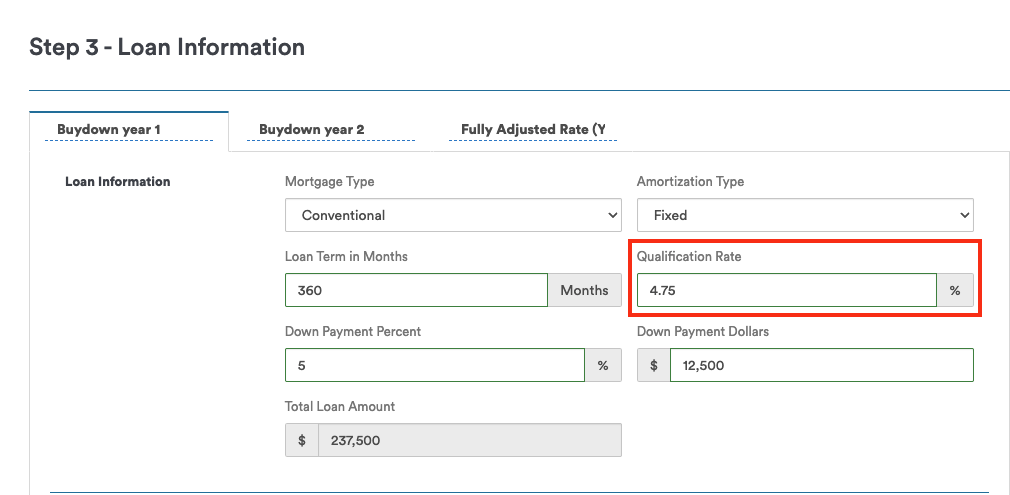Screen dimensions: 1010x495
Task: Click the Qualification Rate label text
Action: pyautogui.click(x=689, y=257)
